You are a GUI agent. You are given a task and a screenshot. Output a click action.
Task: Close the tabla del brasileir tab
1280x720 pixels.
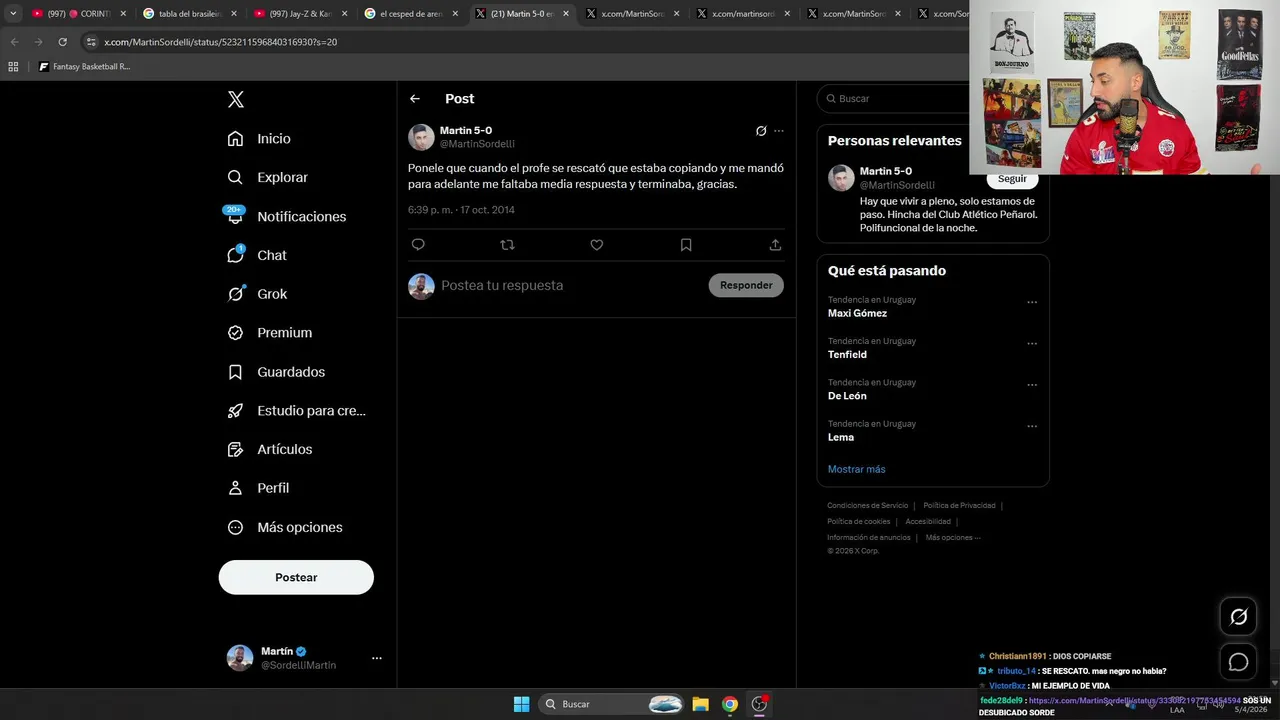pyautogui.click(x=234, y=14)
